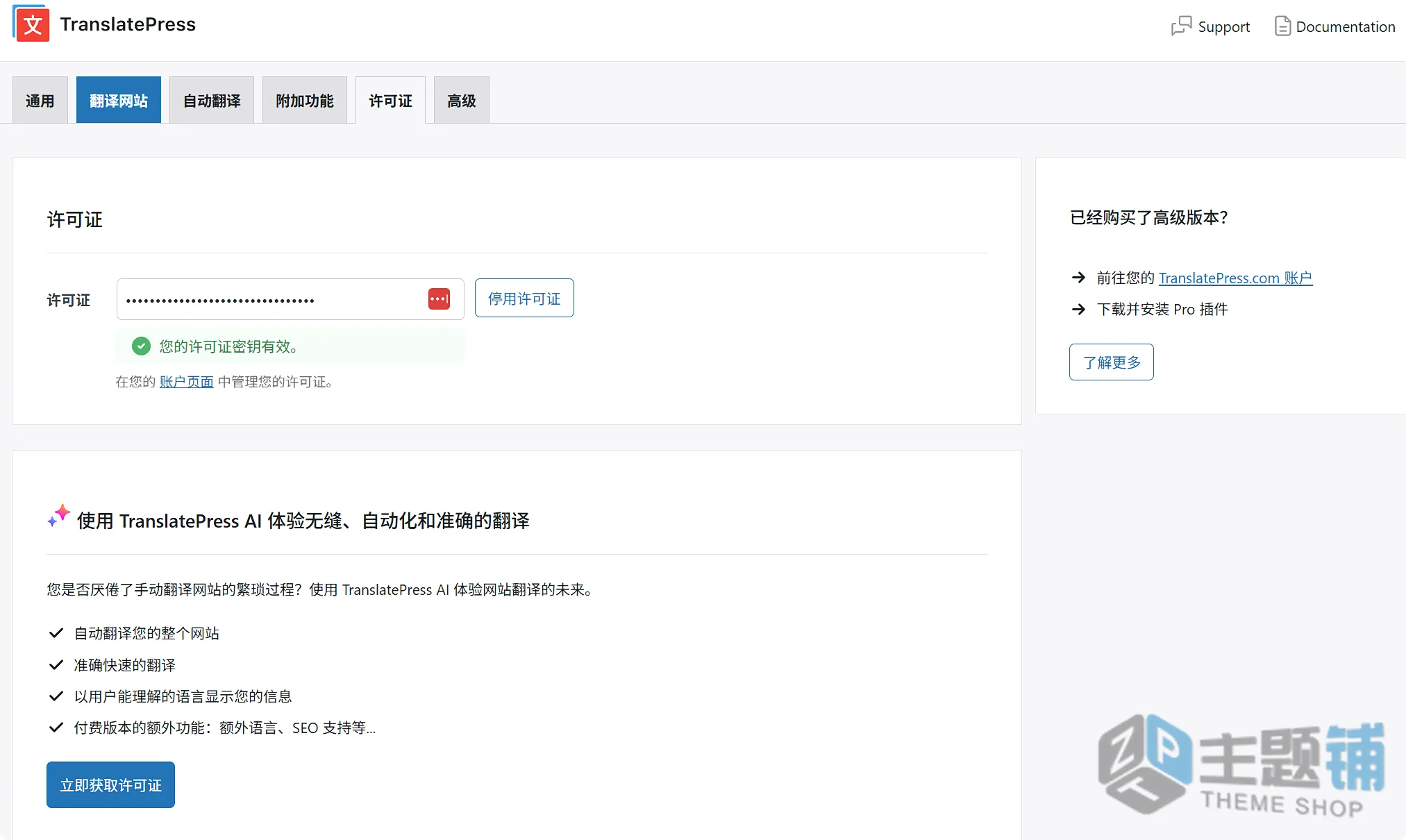Click the Support chat icon
The height and width of the screenshot is (840, 1406).
1181,26
